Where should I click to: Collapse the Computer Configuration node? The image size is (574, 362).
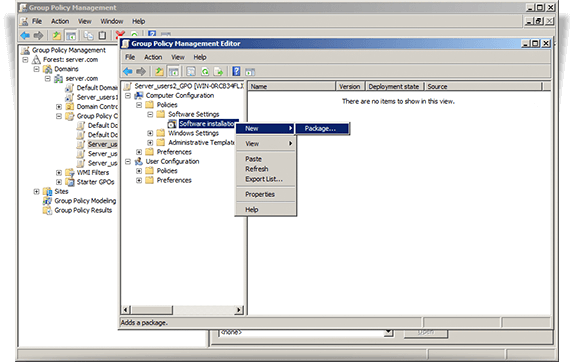[128, 96]
